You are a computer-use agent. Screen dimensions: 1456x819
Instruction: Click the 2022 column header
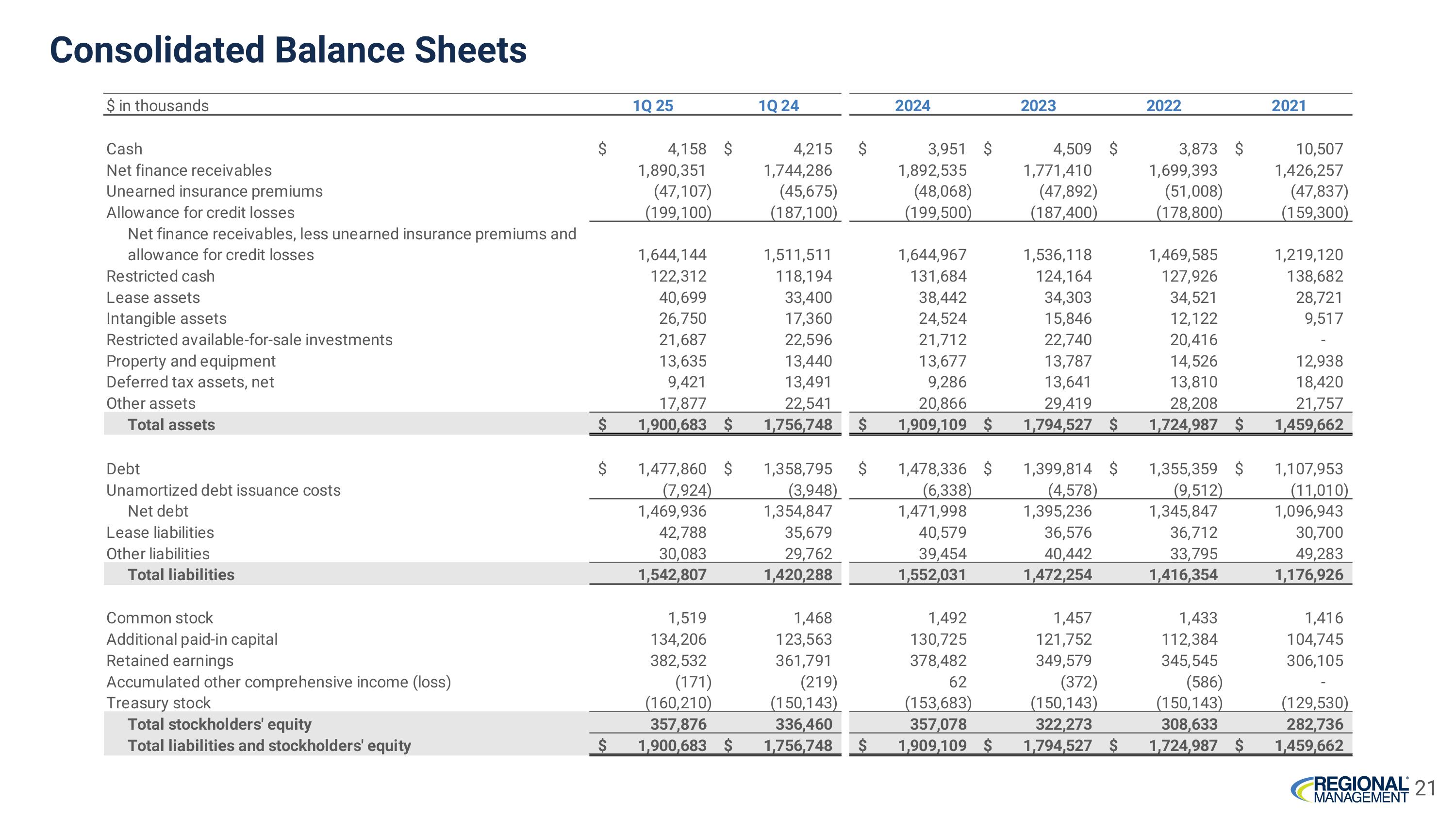pyautogui.click(x=1163, y=106)
